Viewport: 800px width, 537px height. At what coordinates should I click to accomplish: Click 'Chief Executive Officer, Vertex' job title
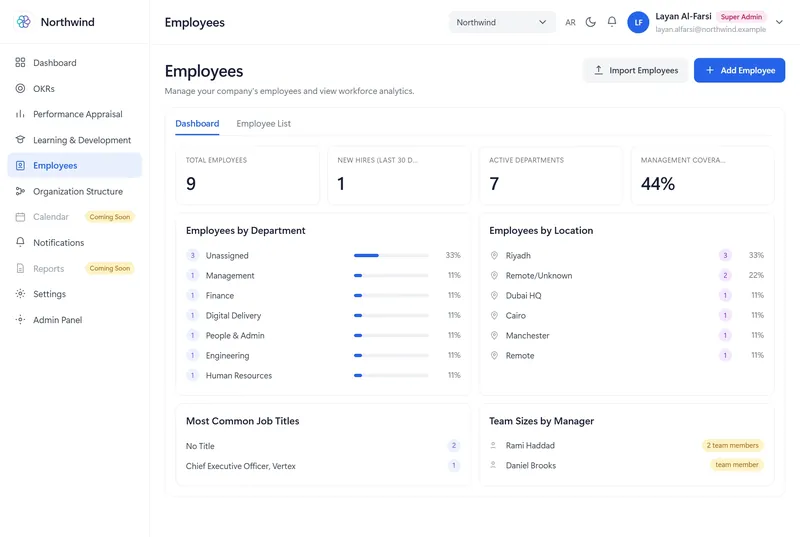(x=240, y=466)
